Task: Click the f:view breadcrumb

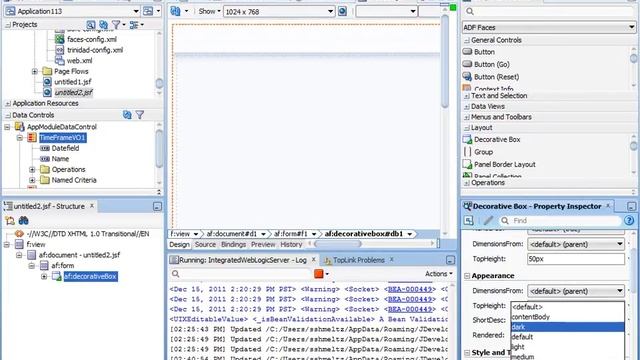Action: pyautogui.click(x=180, y=234)
